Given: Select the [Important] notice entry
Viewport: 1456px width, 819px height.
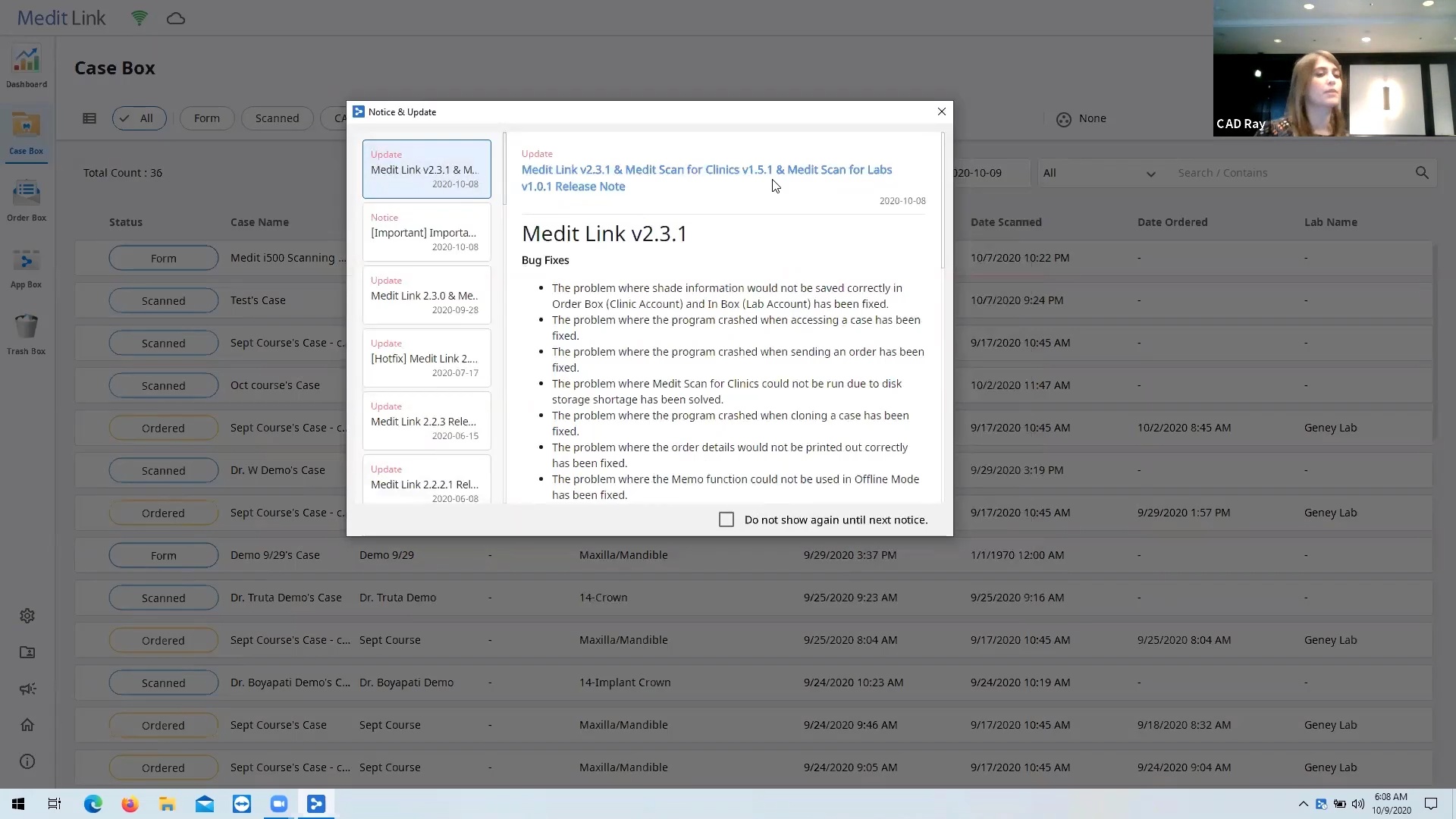Looking at the screenshot, I should tap(426, 232).
